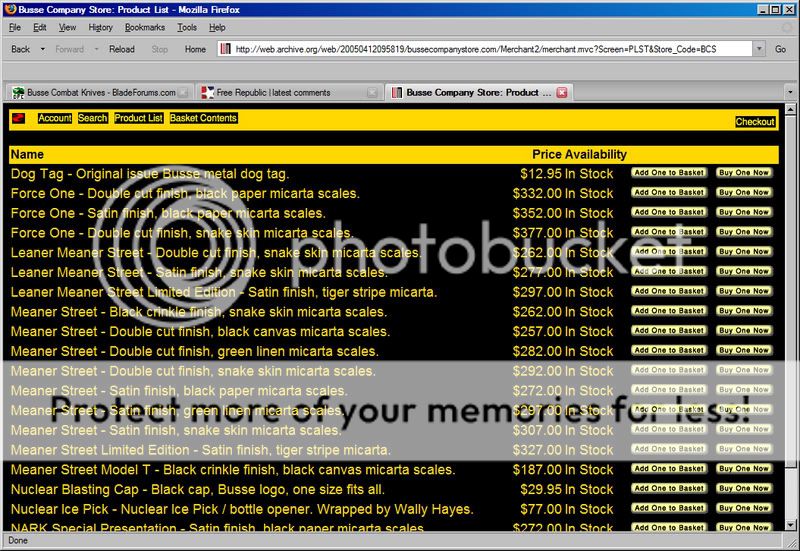
Task: Open the Basket Contents link
Action: click(203, 119)
